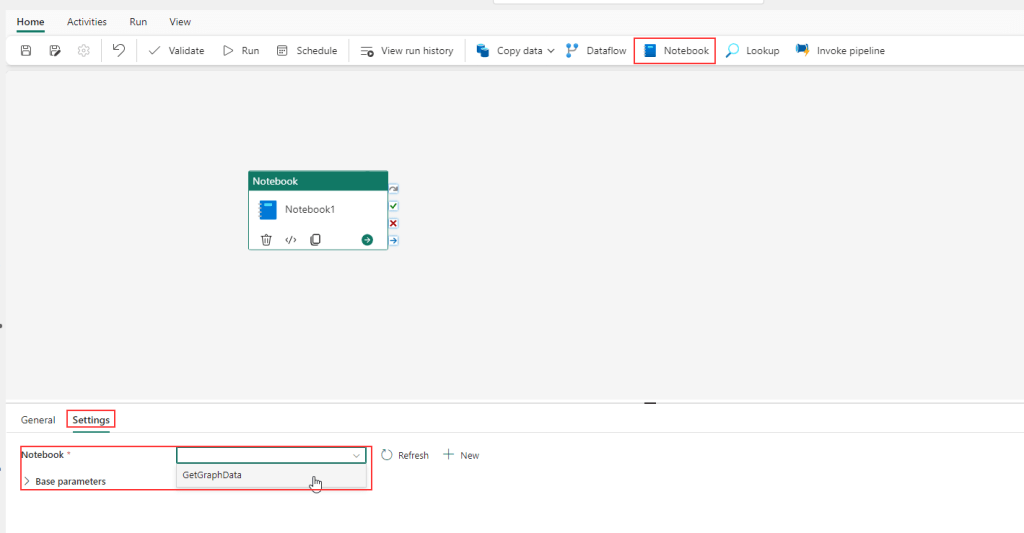Click the red X on-fail connector
1024x533 pixels.
point(393,223)
